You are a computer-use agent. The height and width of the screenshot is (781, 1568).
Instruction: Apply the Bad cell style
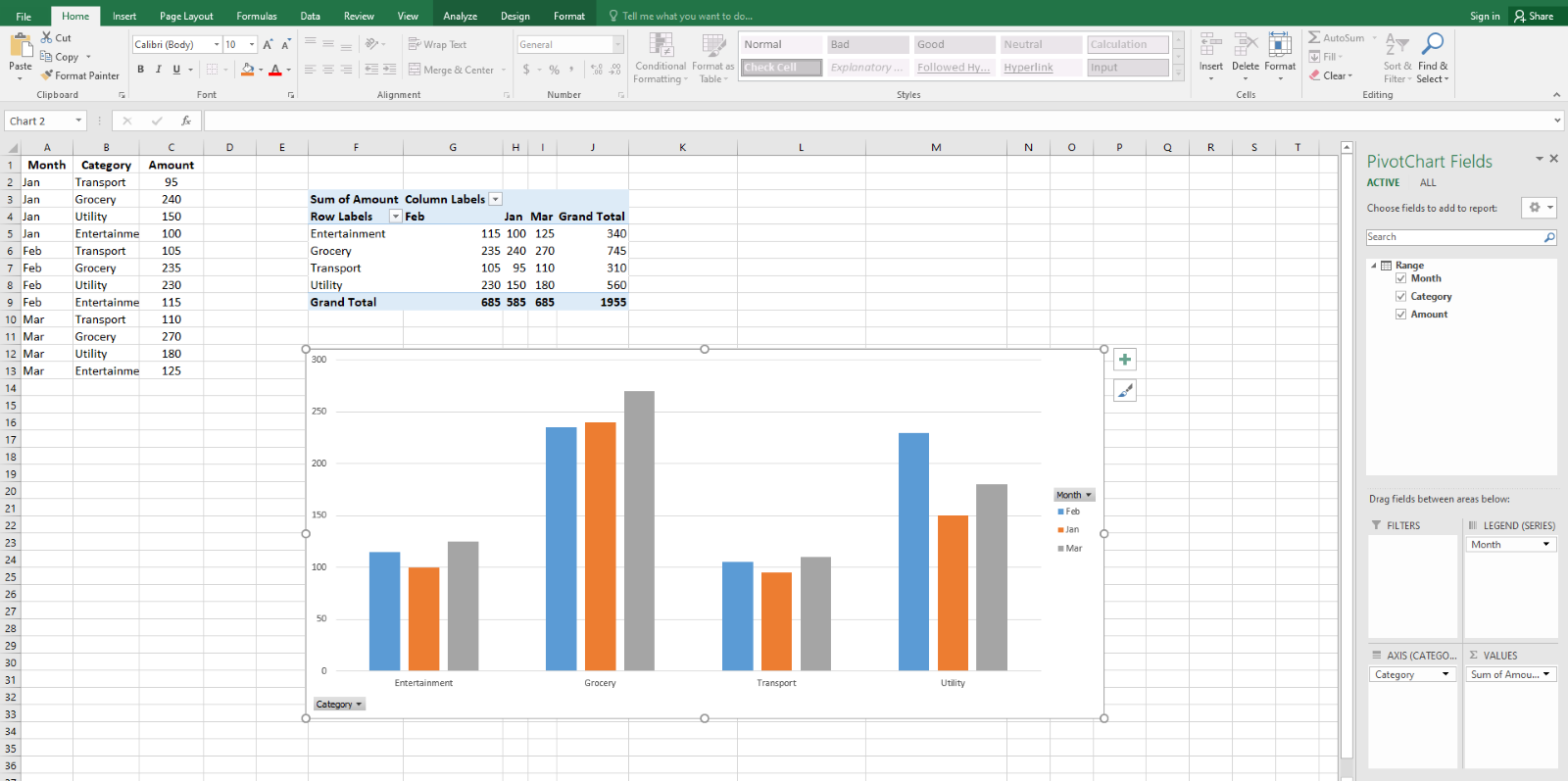868,44
